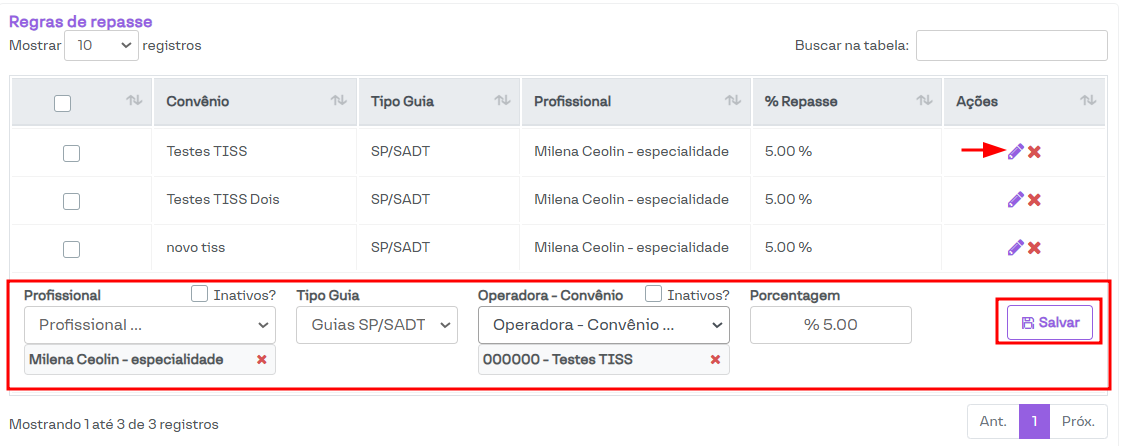The image size is (1121, 446).
Task: Edit the novo tiss rule
Action: click(x=1015, y=247)
